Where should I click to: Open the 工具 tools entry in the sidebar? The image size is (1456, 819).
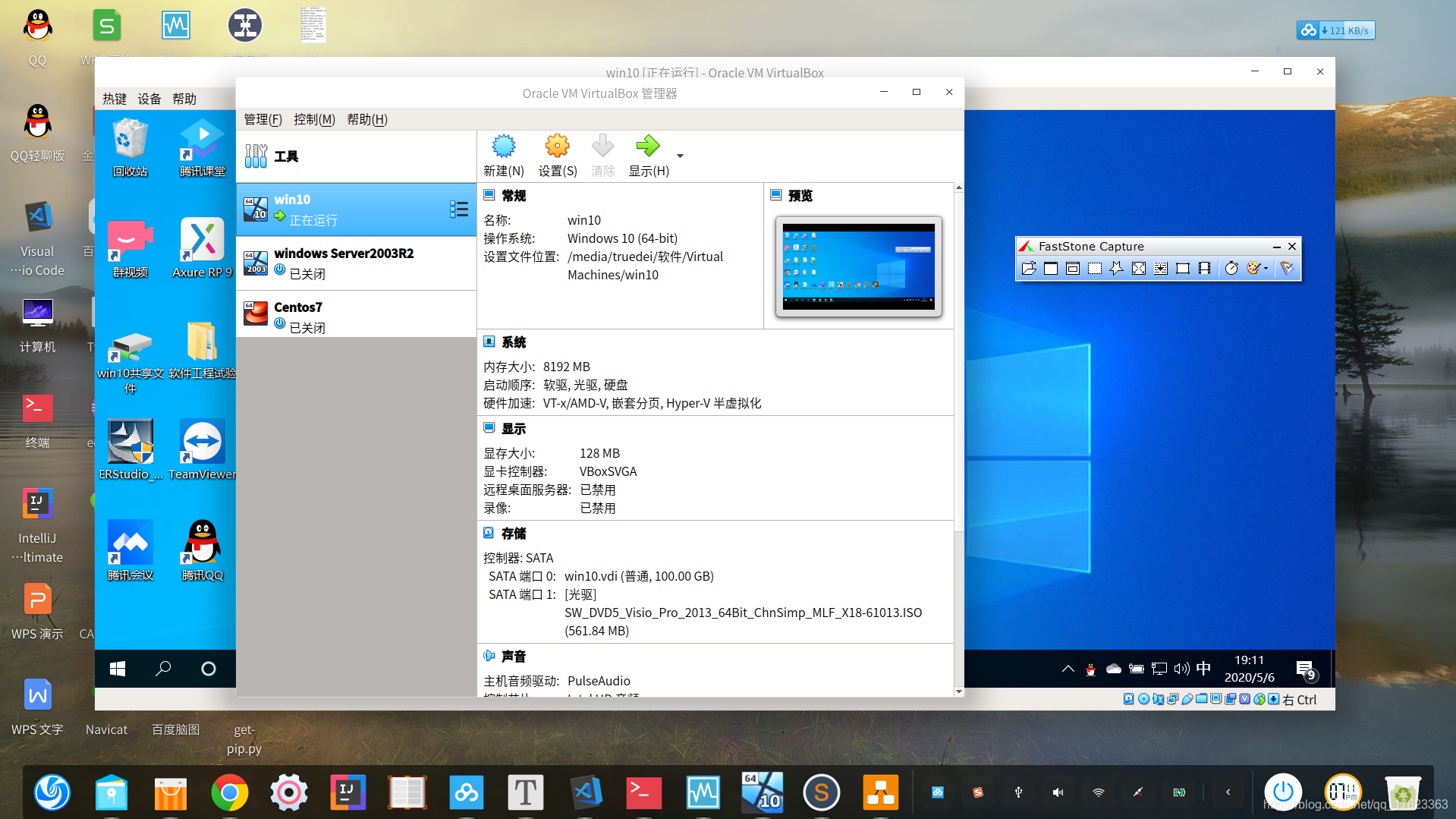point(356,156)
